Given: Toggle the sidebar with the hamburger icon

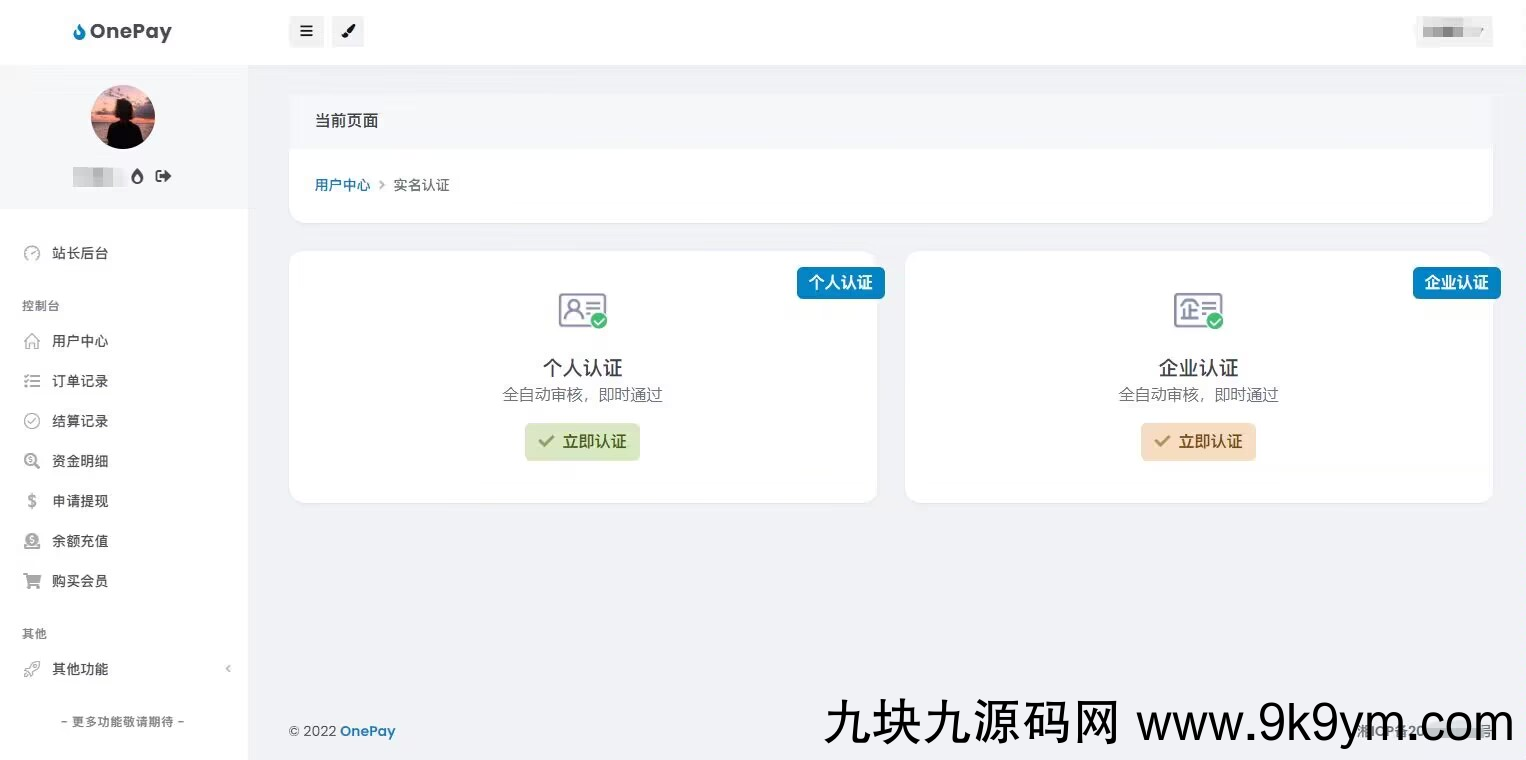Looking at the screenshot, I should click(306, 31).
